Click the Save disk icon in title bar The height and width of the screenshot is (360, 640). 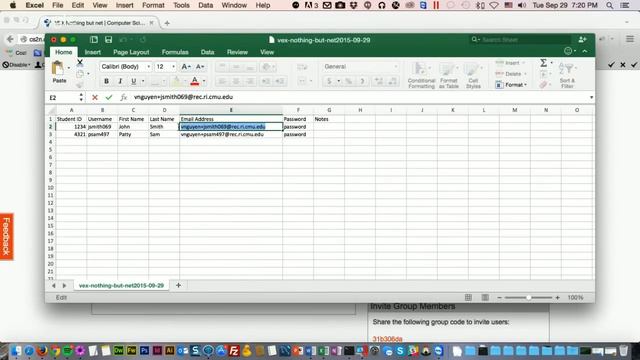(108, 40)
